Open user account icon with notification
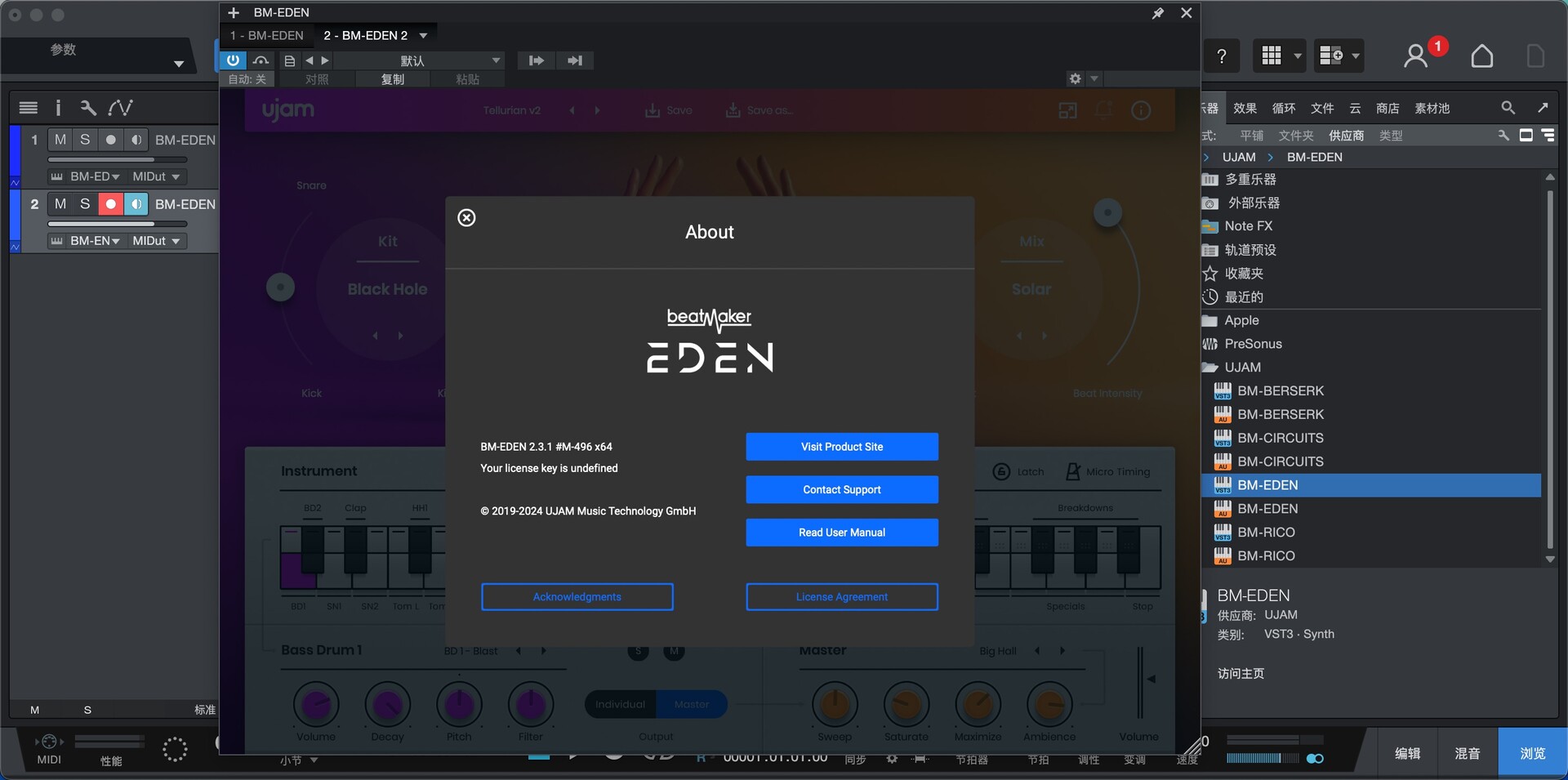This screenshot has width=1568, height=780. click(x=1416, y=56)
